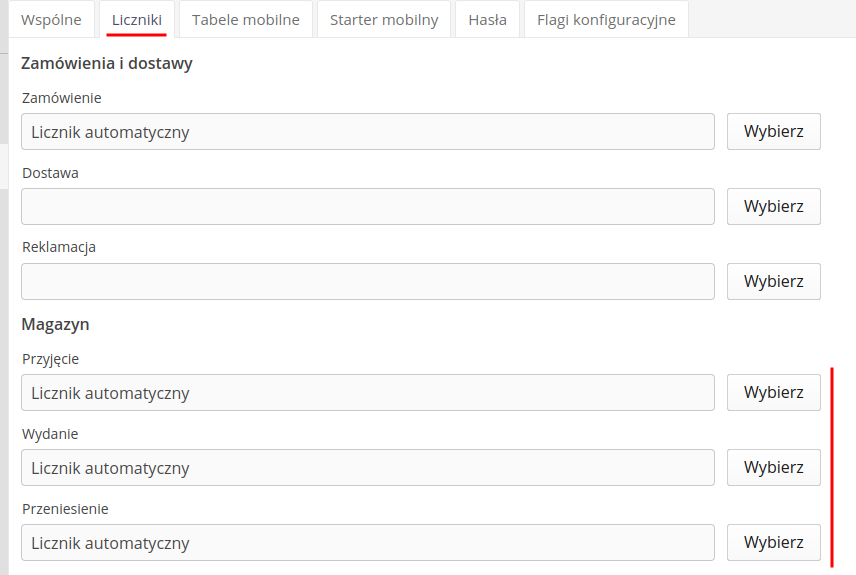Hit Wybierz for the Przeniesienie counter
The height and width of the screenshot is (575, 856).
773,543
